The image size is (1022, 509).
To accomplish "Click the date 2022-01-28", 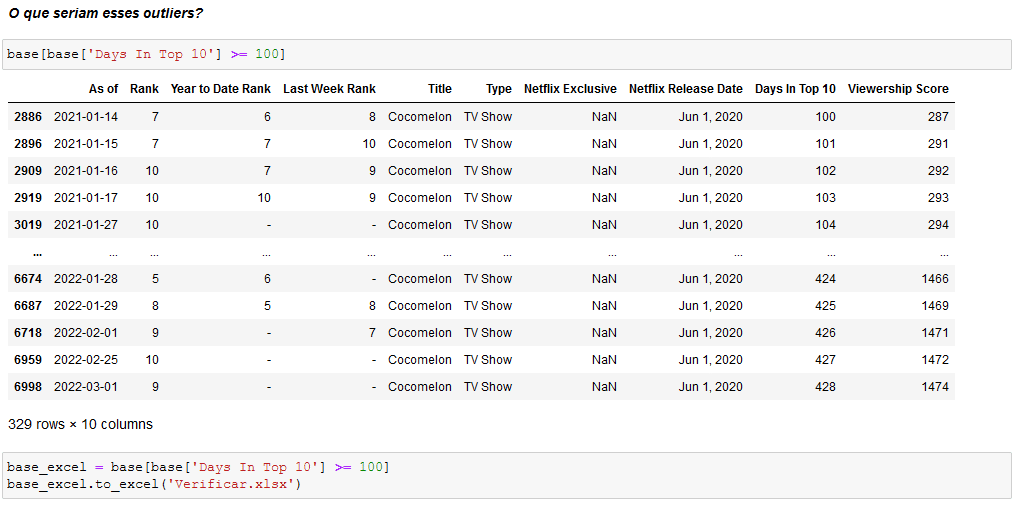I will tap(86, 278).
